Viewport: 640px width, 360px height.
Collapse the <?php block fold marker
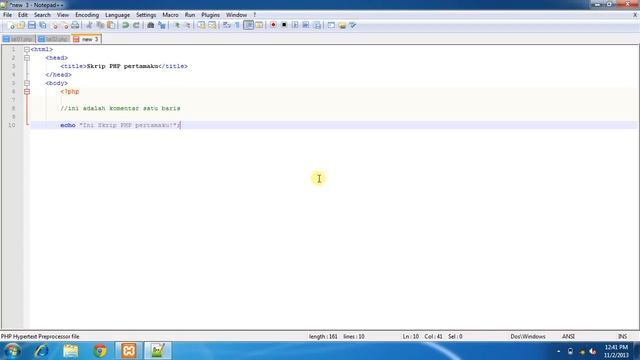click(x=27, y=92)
